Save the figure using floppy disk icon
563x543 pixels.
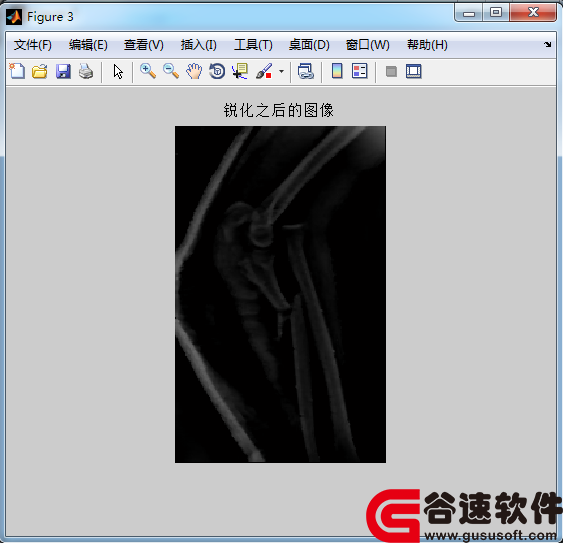click(63, 71)
